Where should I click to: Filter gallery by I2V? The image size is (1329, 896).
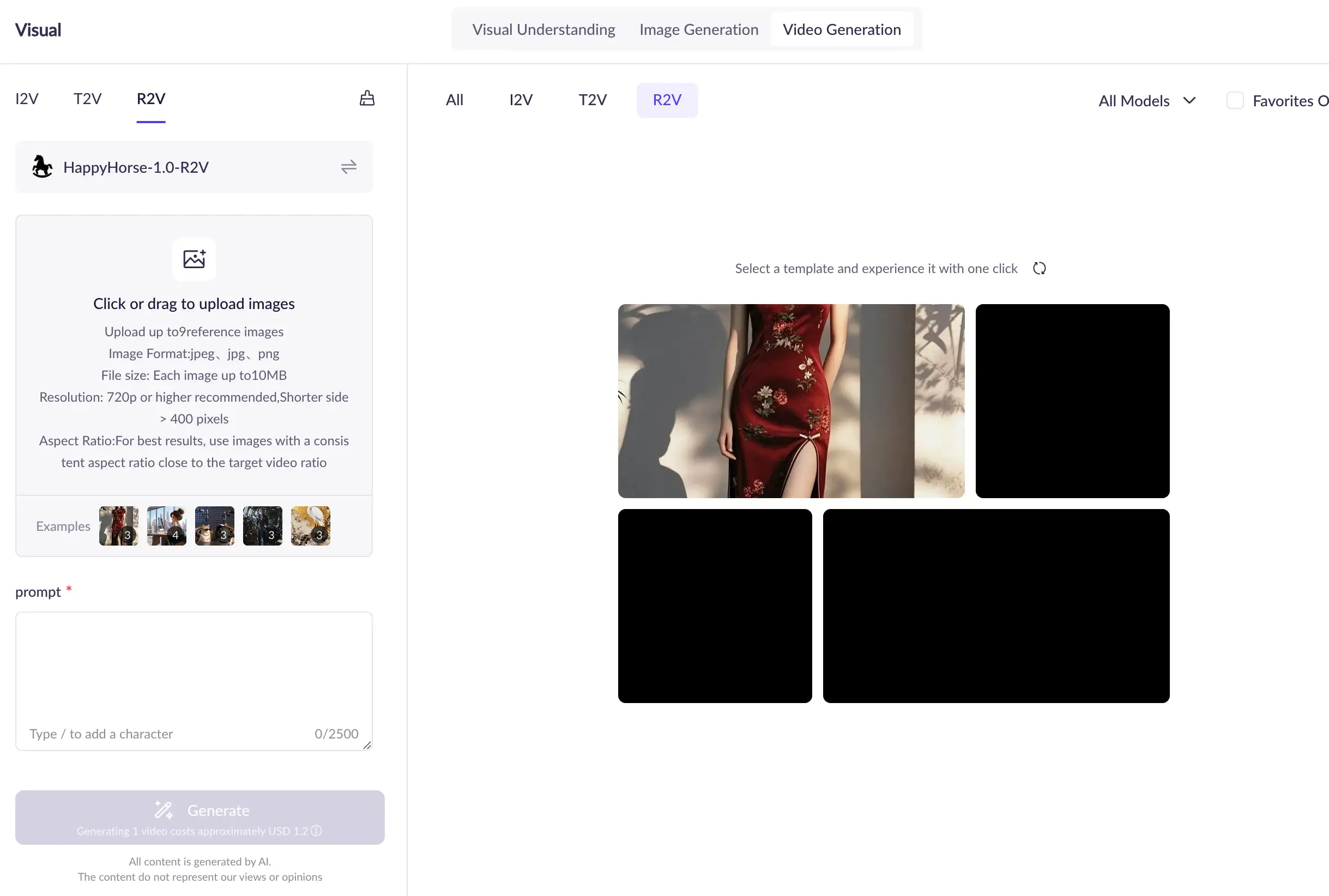pyautogui.click(x=521, y=100)
